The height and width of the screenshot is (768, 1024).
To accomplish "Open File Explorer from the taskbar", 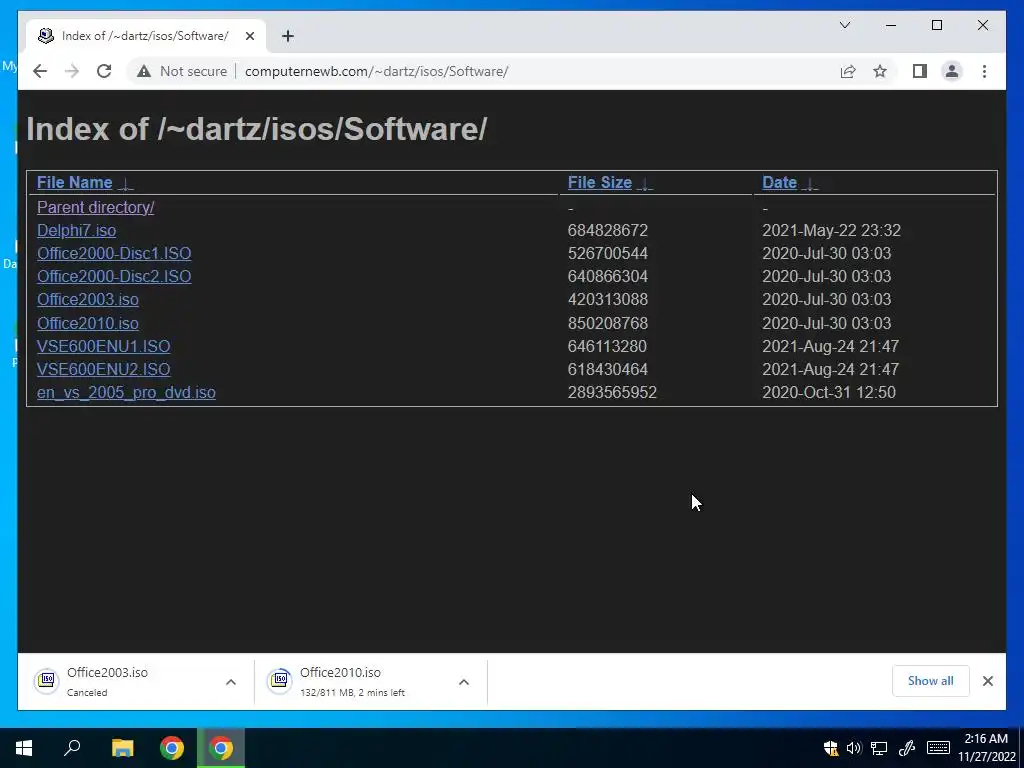I will (122, 748).
